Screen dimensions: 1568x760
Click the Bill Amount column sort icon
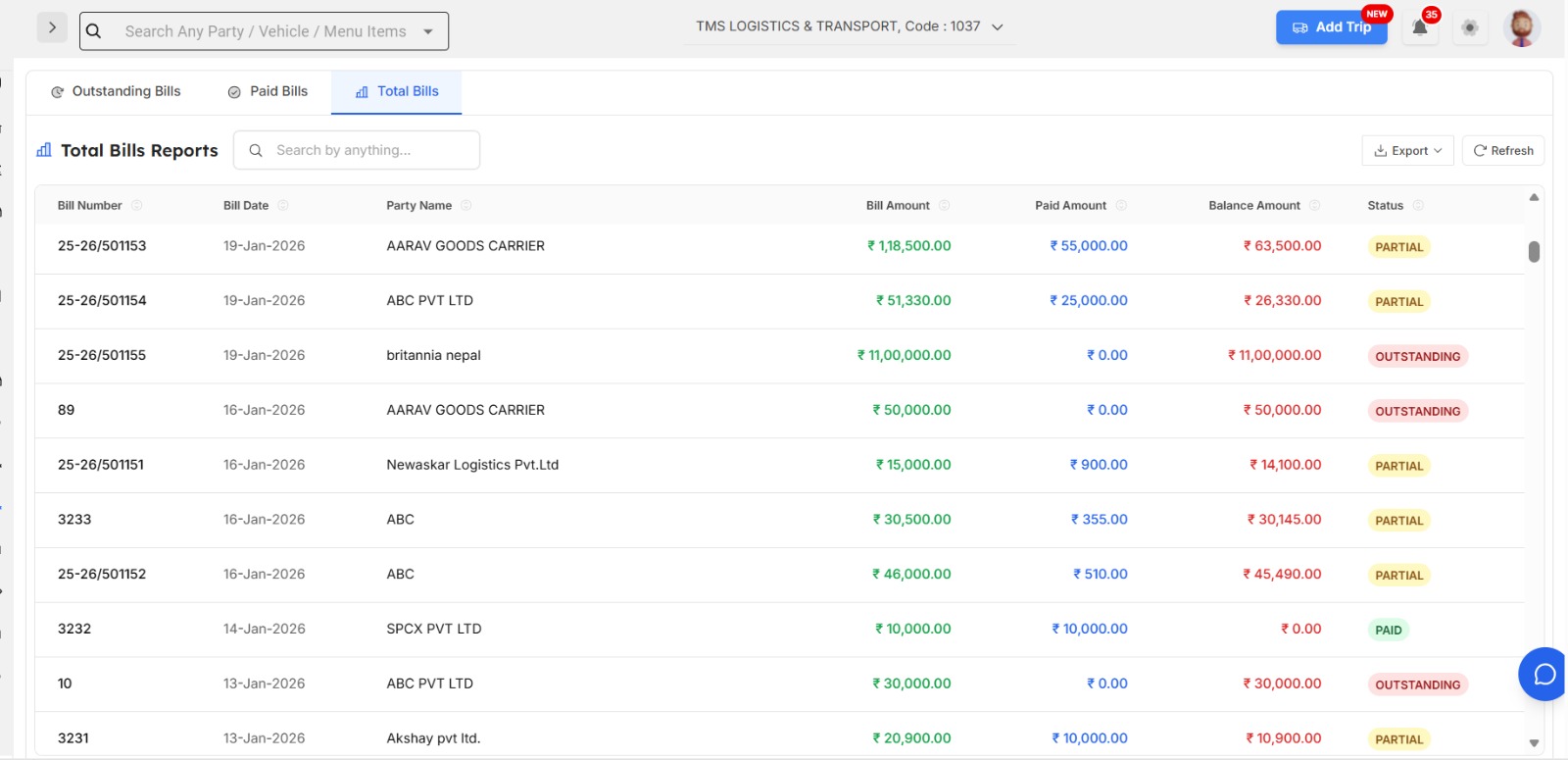pyautogui.click(x=945, y=206)
